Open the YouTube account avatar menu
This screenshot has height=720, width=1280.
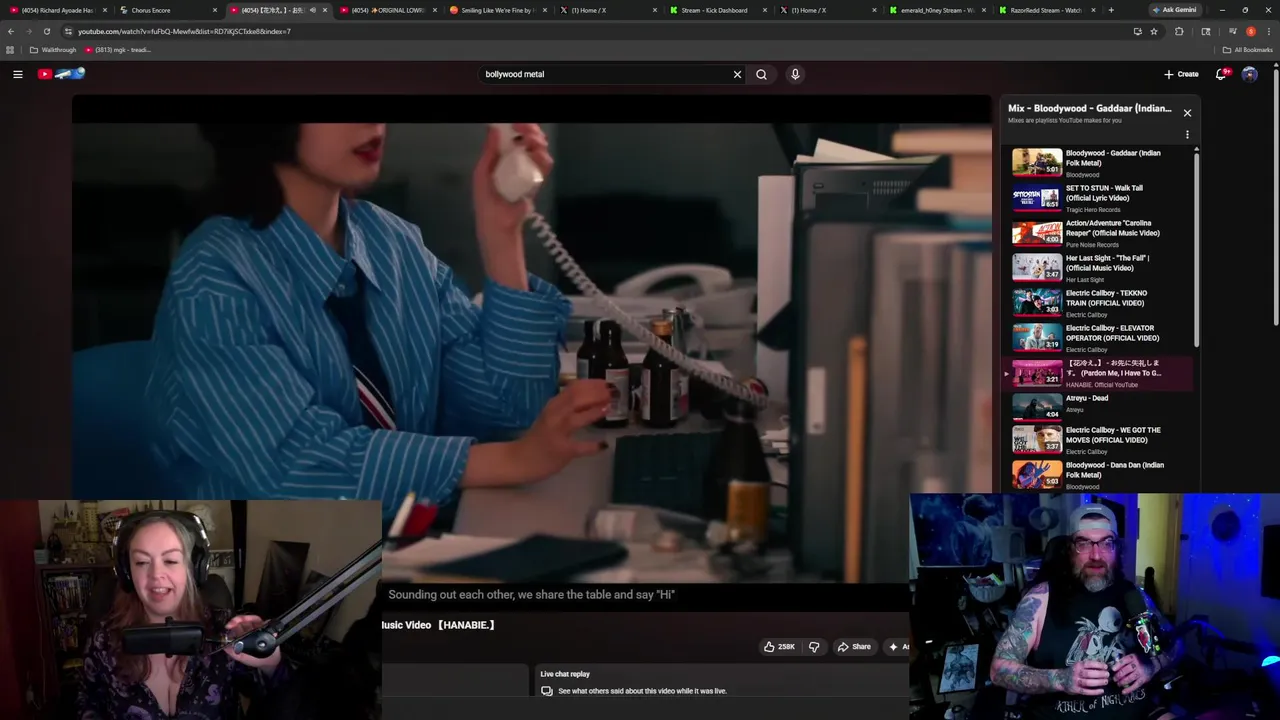tap(1249, 74)
